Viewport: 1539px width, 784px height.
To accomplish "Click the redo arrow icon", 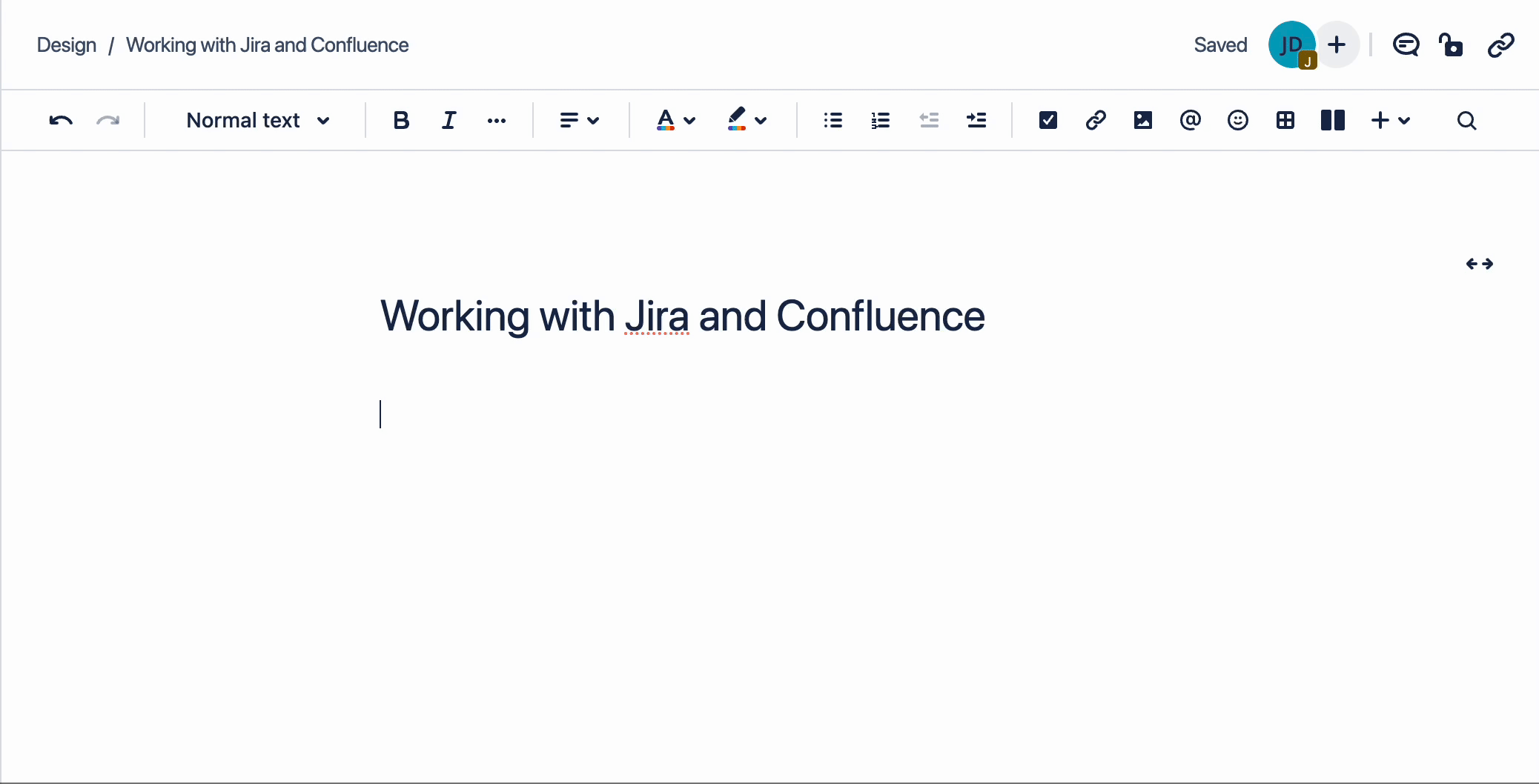I will [108, 120].
